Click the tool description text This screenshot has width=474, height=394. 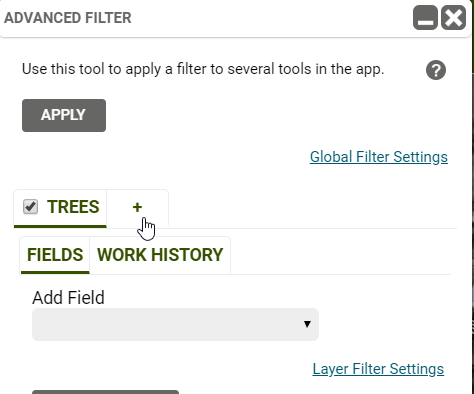pos(203,69)
